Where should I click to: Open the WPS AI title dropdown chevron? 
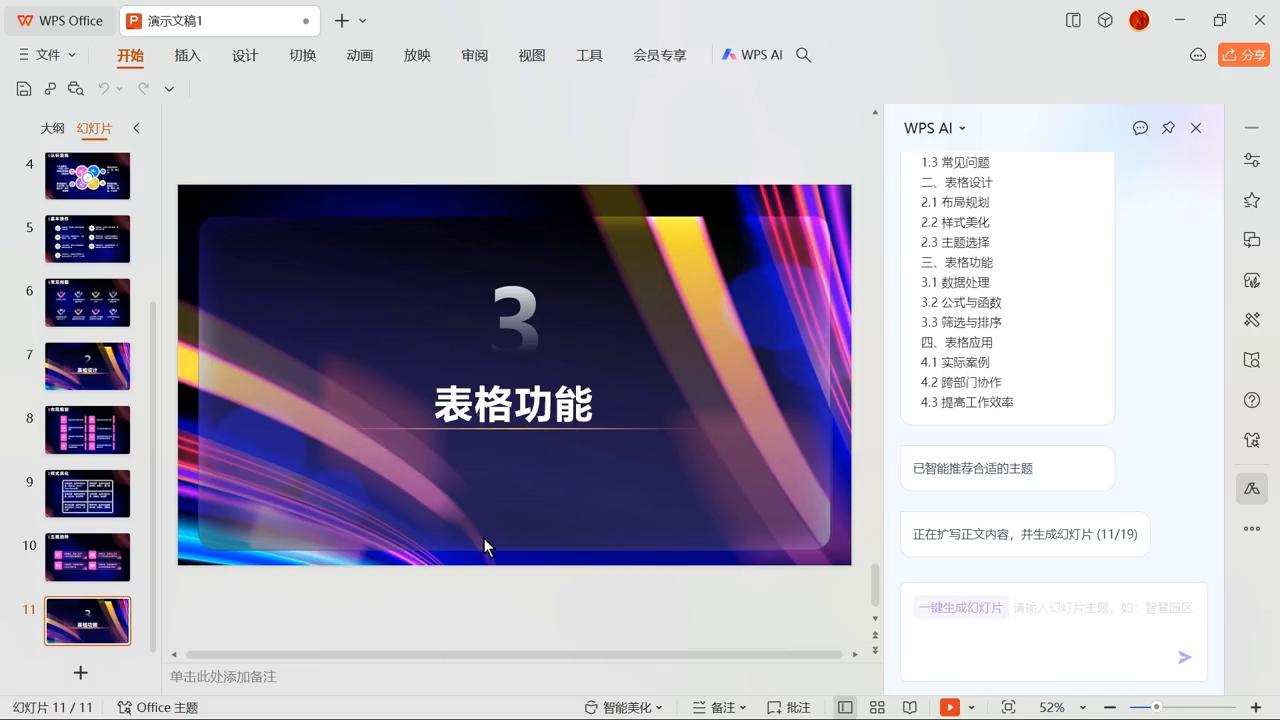(x=961, y=128)
